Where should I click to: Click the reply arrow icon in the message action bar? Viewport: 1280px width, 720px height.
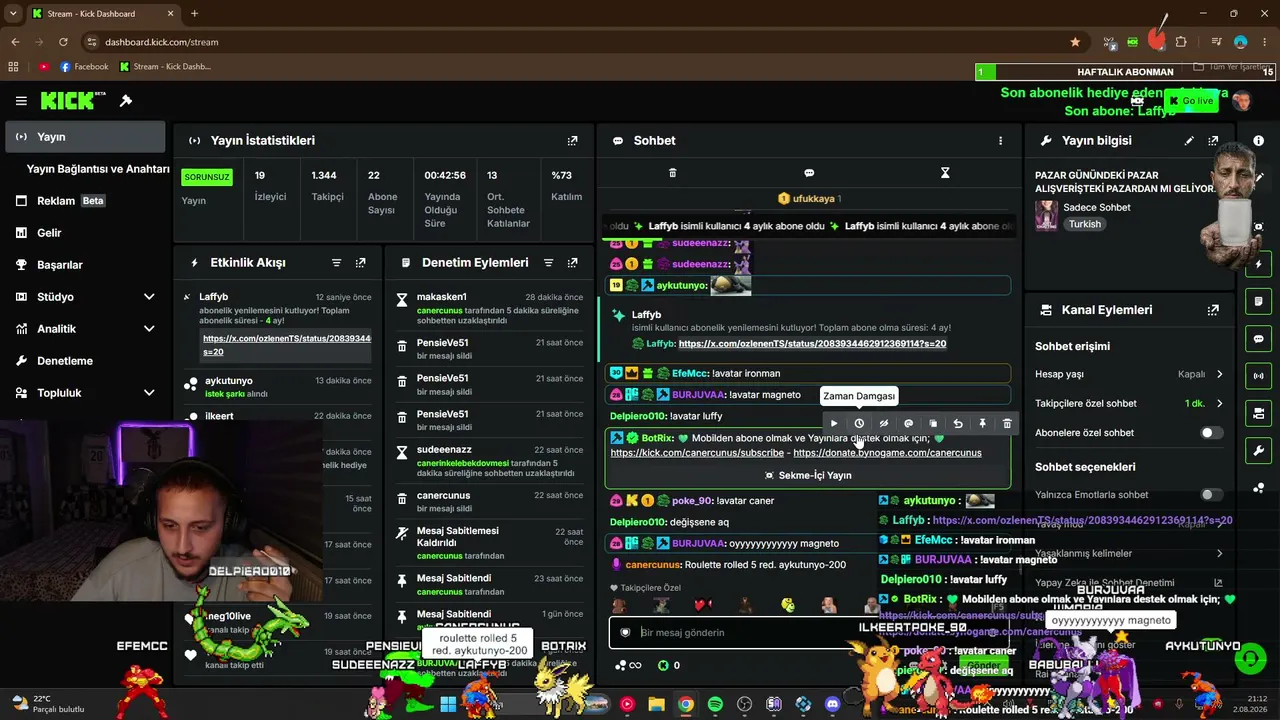coord(958,424)
